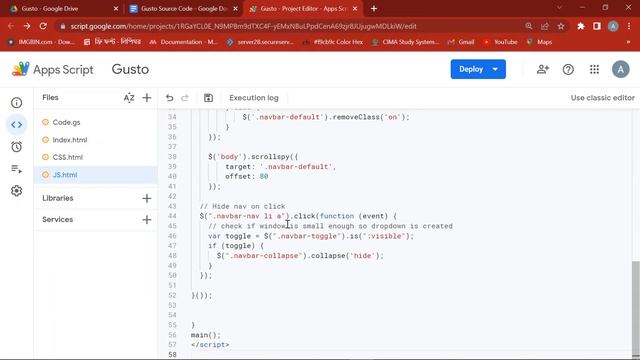Undo the last edit
This screenshot has width=640, height=360.
coord(169,98)
